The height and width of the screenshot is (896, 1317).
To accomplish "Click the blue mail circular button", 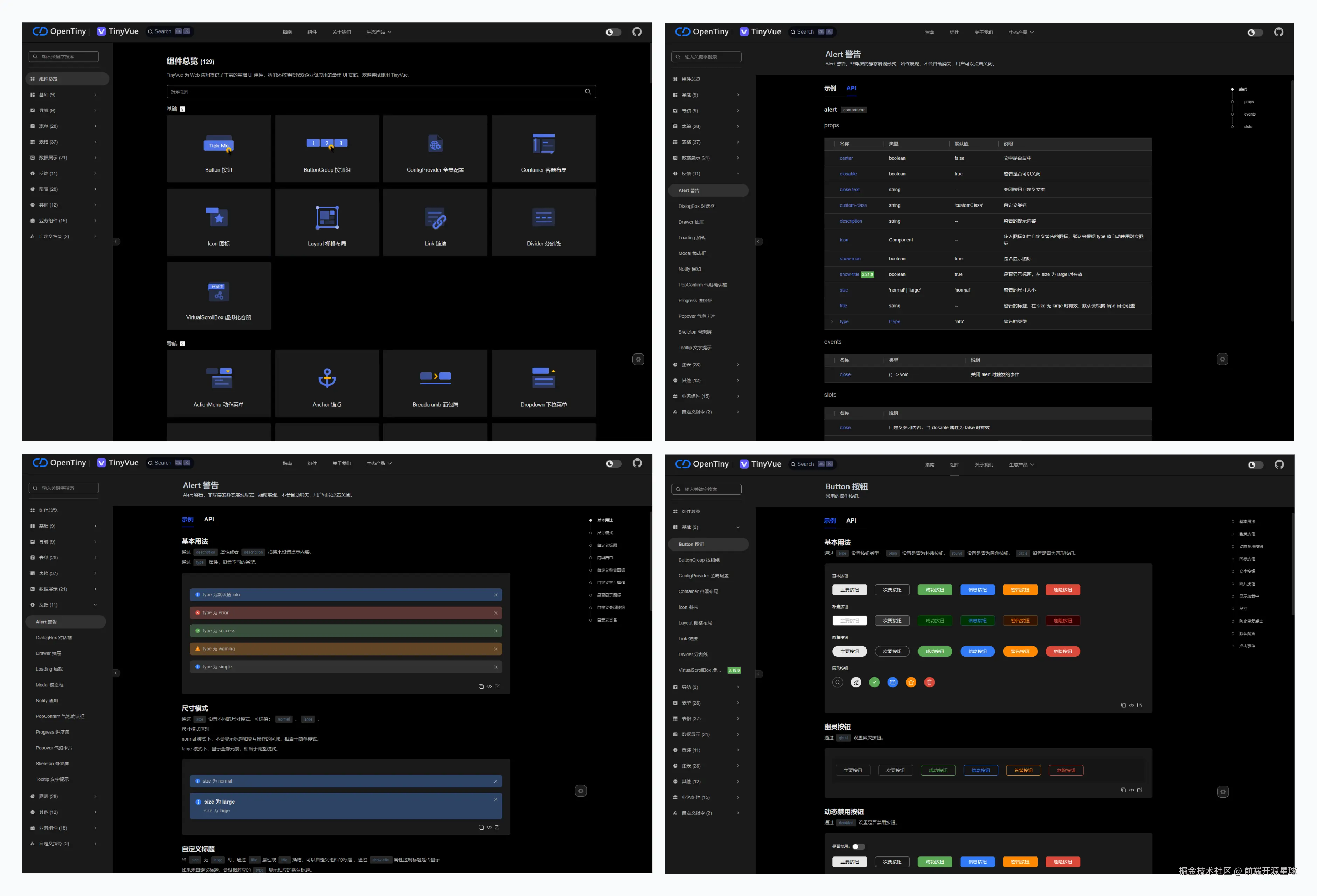I will [893, 682].
